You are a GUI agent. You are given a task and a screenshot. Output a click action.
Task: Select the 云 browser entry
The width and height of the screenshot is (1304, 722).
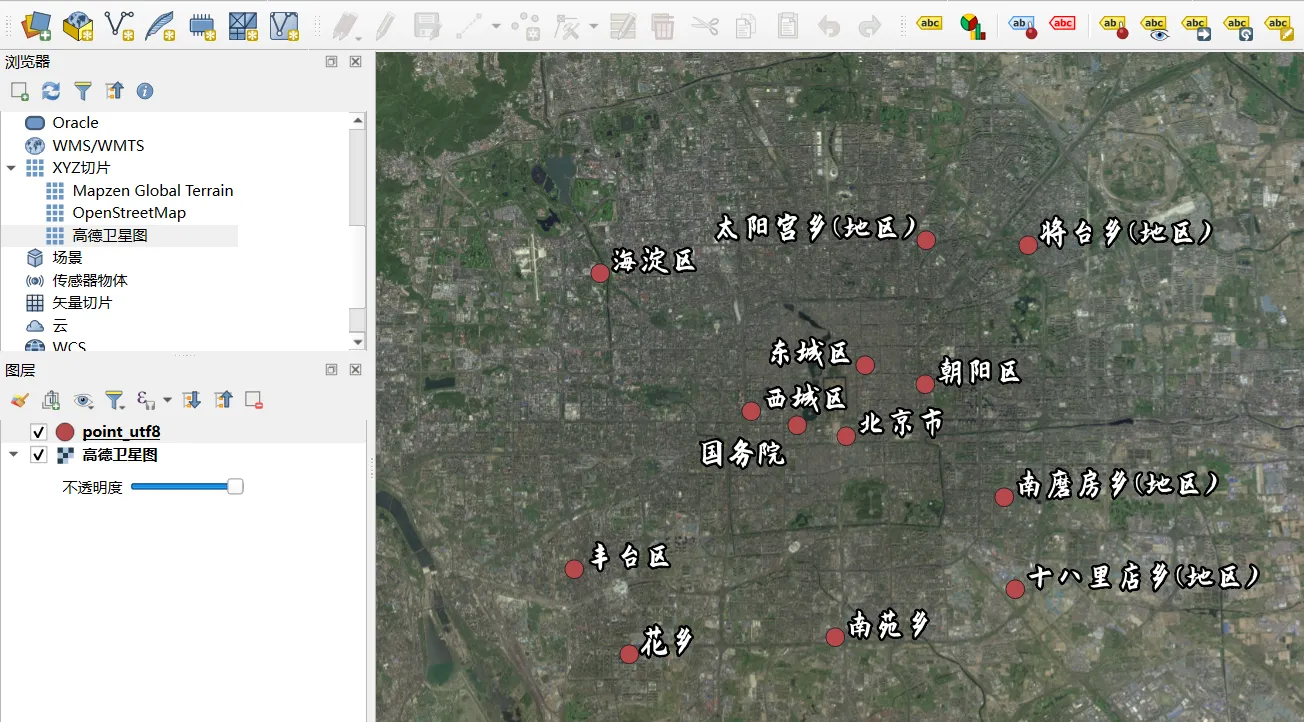point(60,326)
